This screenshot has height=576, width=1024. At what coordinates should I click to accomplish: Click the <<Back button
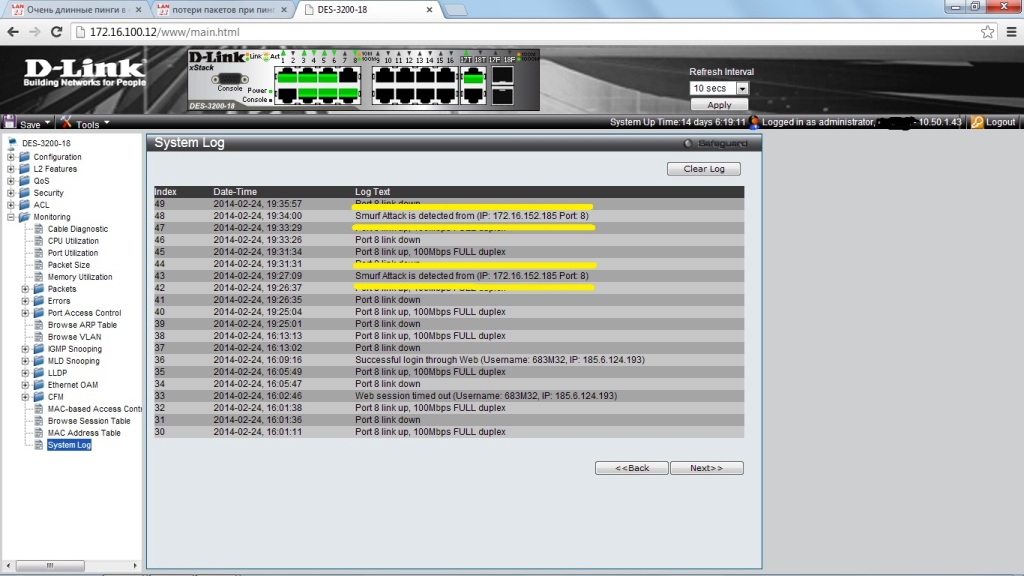point(632,468)
